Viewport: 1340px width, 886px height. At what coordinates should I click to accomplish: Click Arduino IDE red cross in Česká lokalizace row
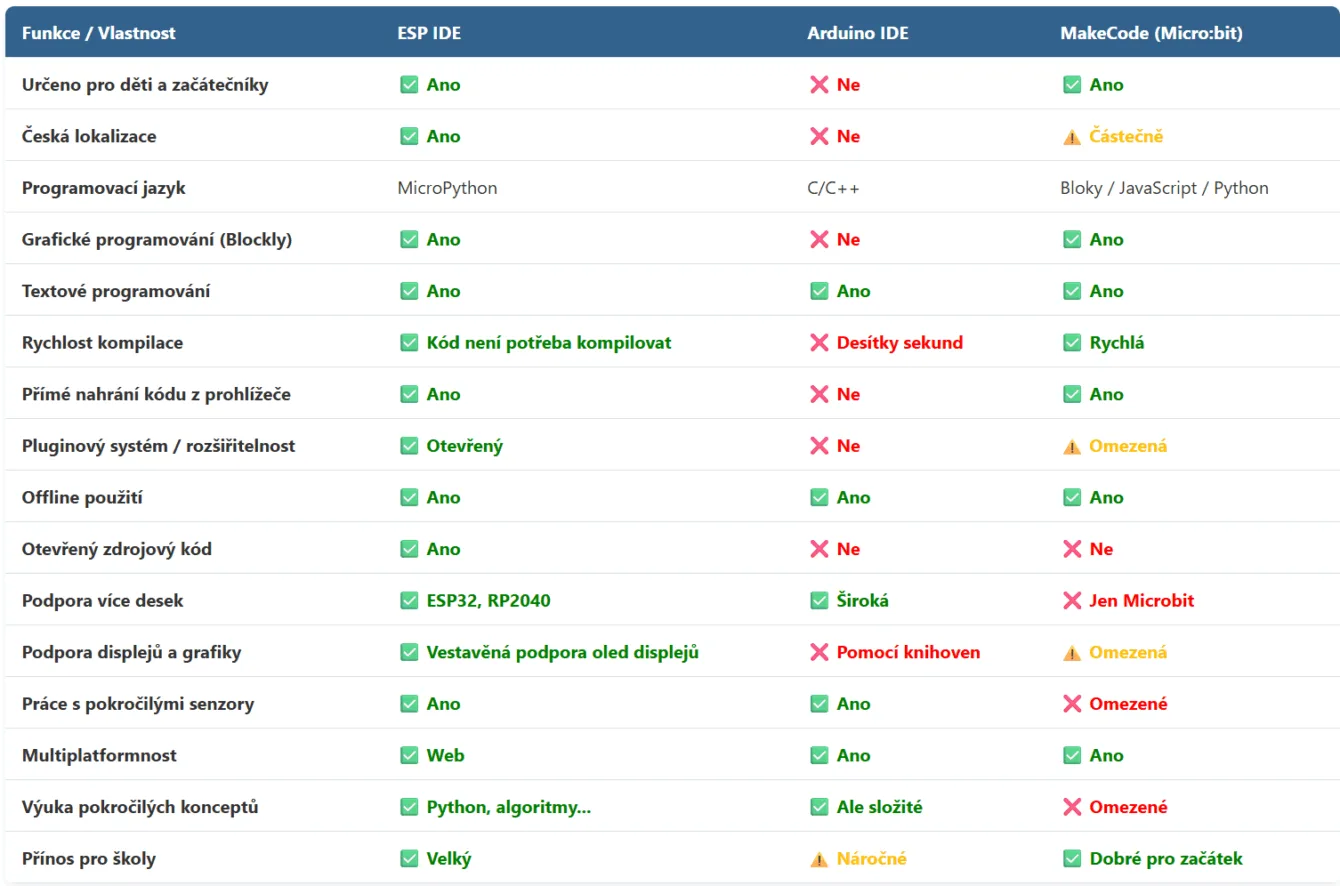(819, 137)
